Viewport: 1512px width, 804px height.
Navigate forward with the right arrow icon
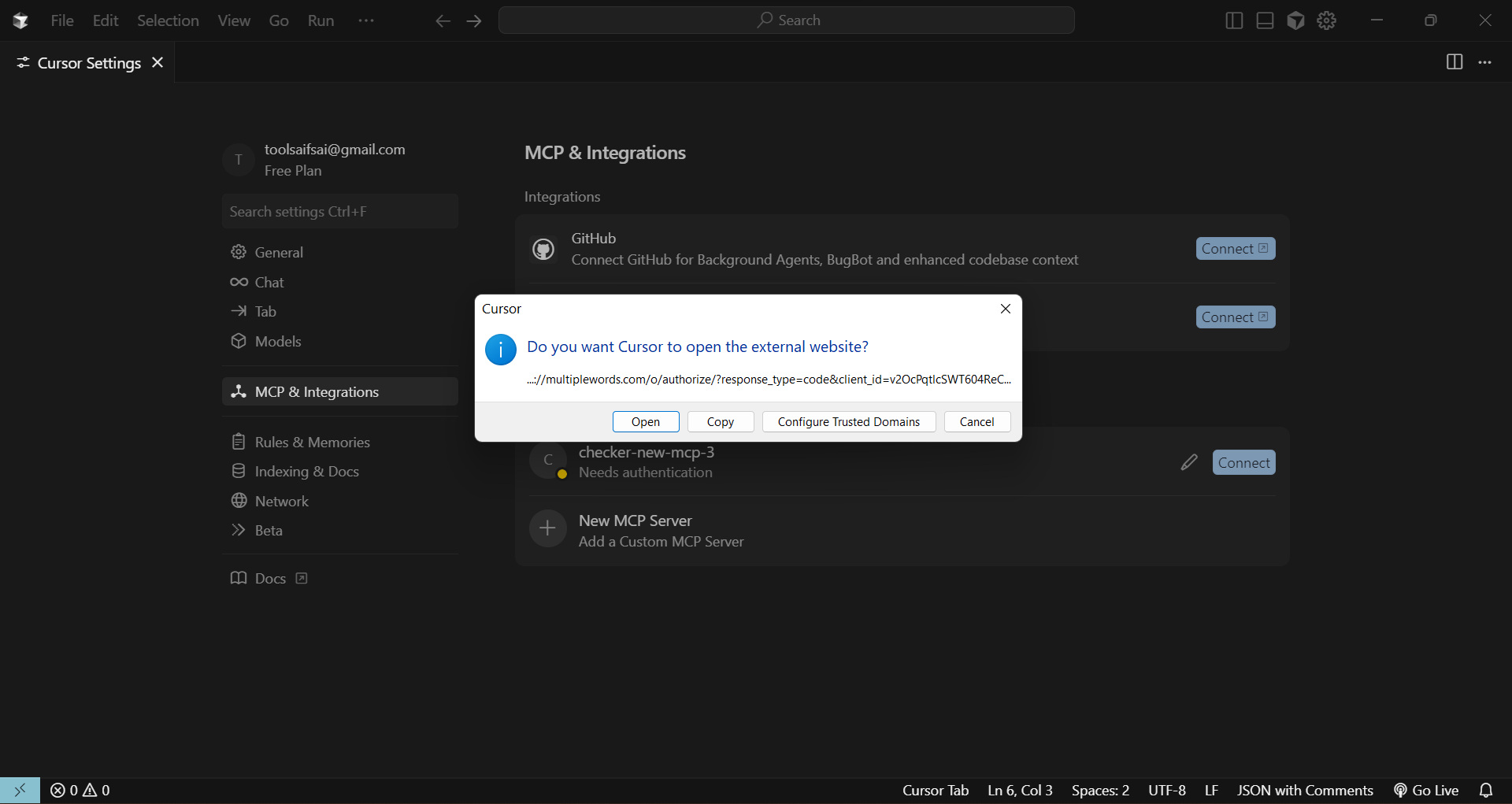pos(474,20)
